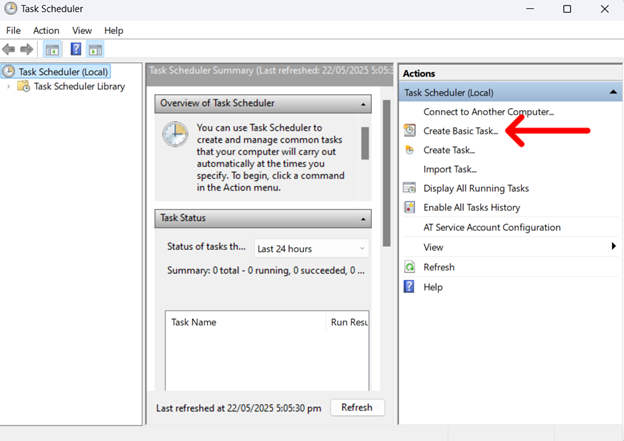624x441 pixels.
Task: Open the Last 24 hours dropdown
Action: 311,248
